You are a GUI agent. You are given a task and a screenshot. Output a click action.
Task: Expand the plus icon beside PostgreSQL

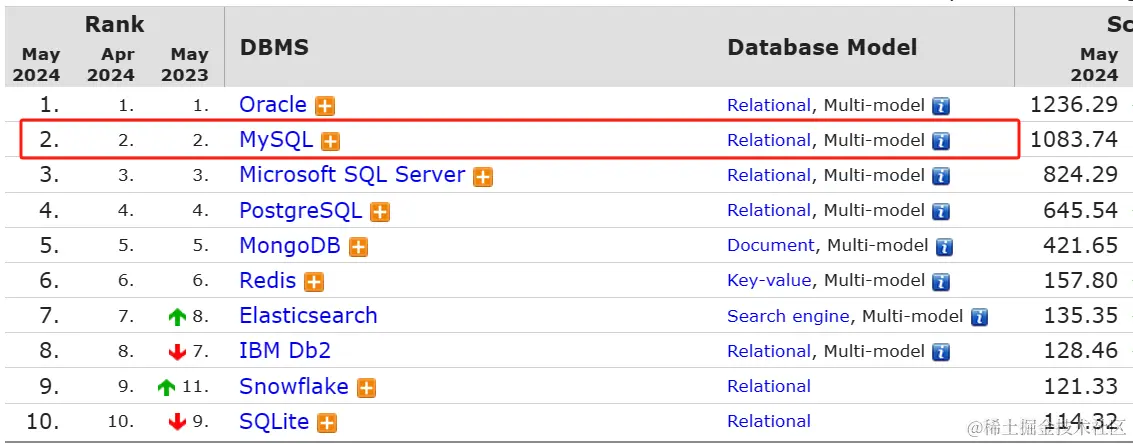tap(380, 212)
